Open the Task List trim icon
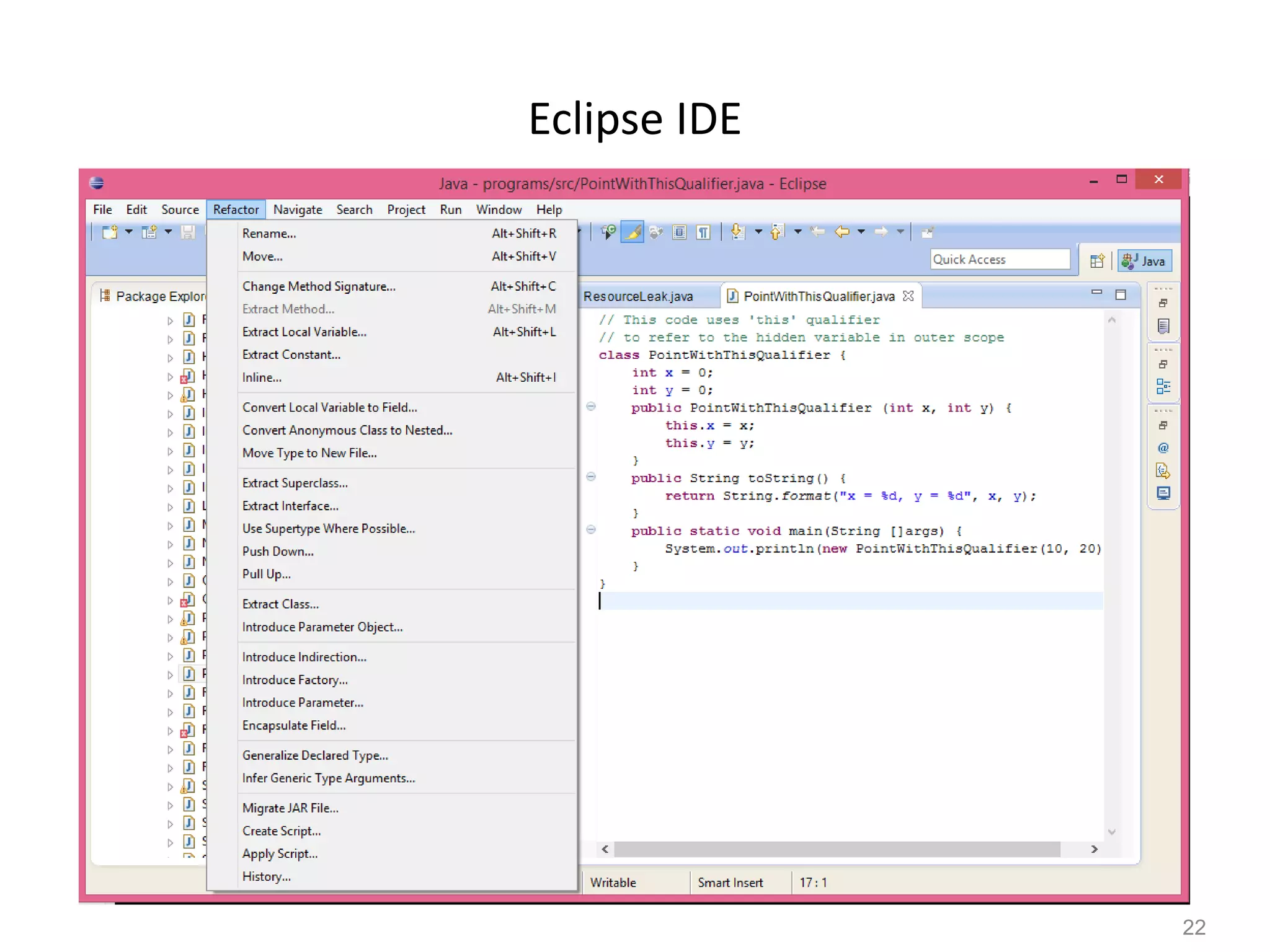This screenshot has width=1270, height=952. (x=1163, y=326)
